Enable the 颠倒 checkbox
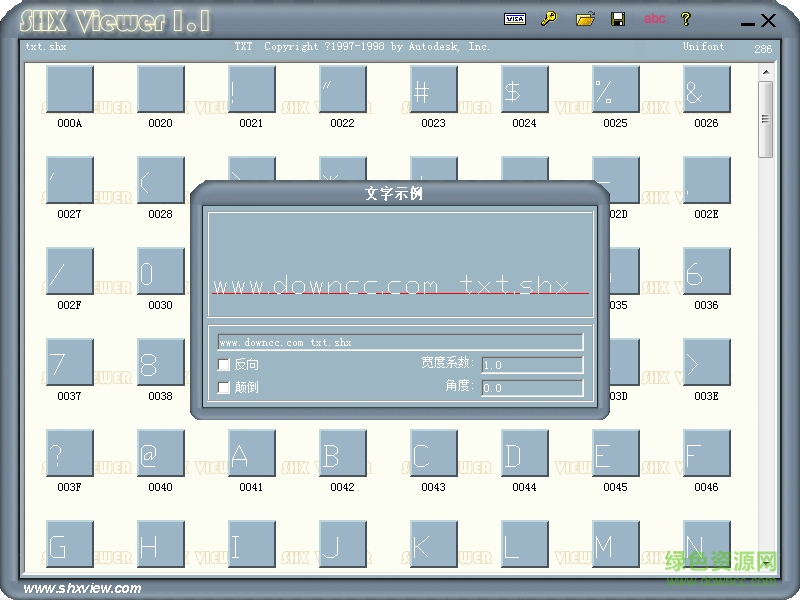 pyautogui.click(x=224, y=387)
